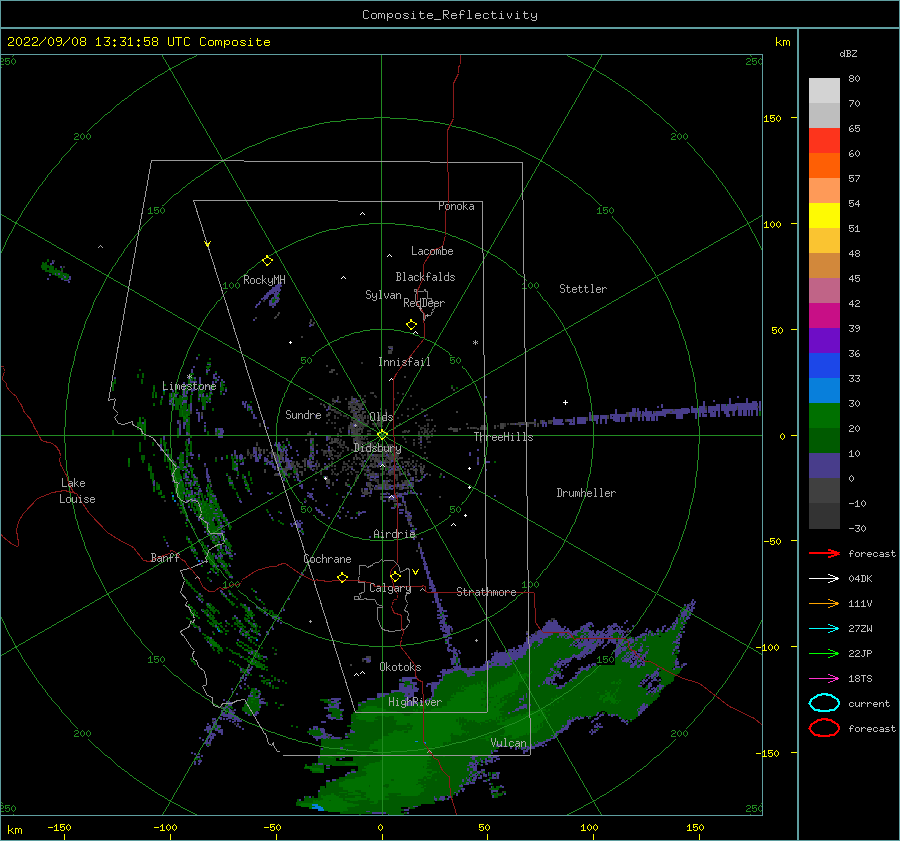Click the HighRiver label
The image size is (900, 841).
[415, 702]
